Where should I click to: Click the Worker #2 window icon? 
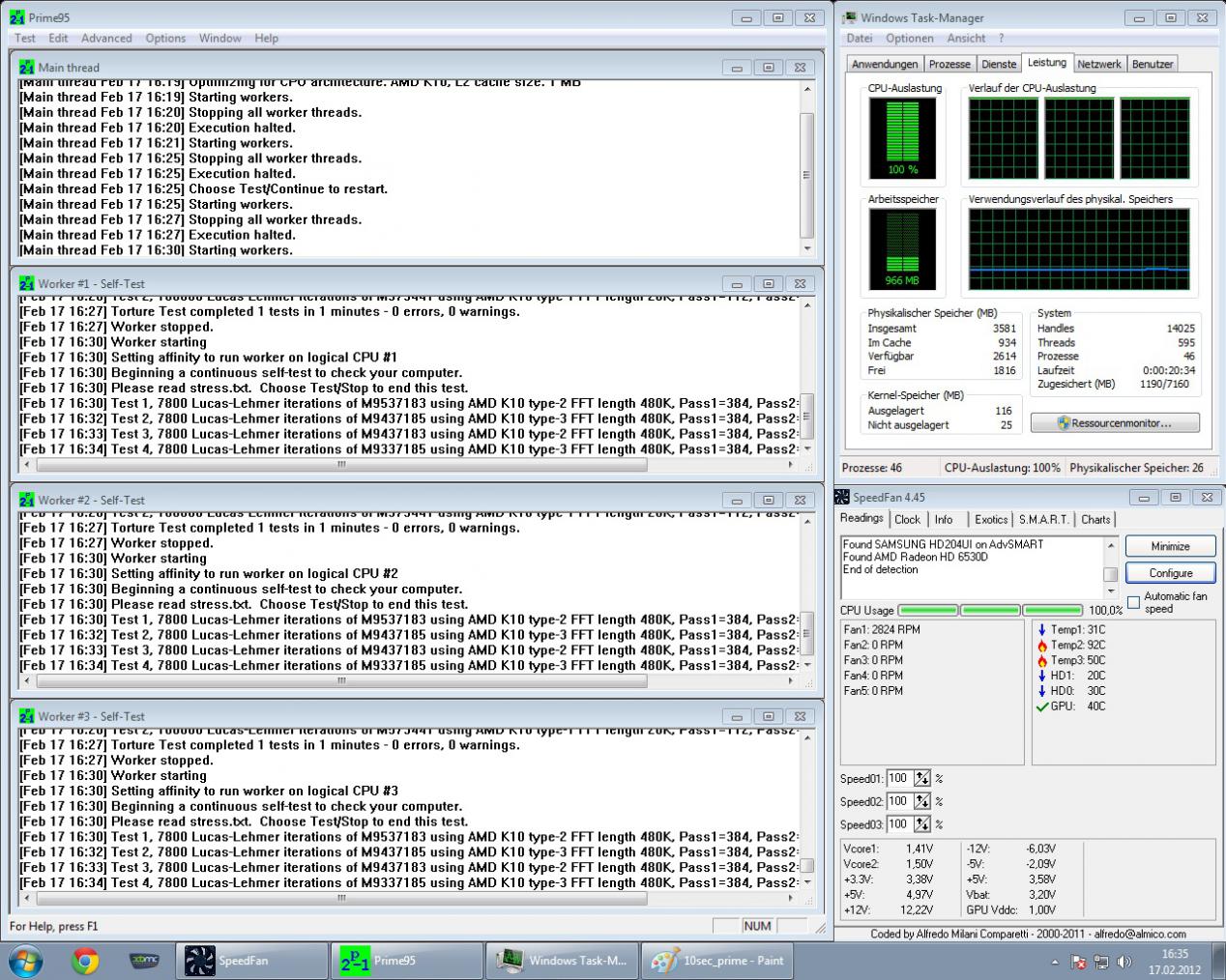[27, 501]
